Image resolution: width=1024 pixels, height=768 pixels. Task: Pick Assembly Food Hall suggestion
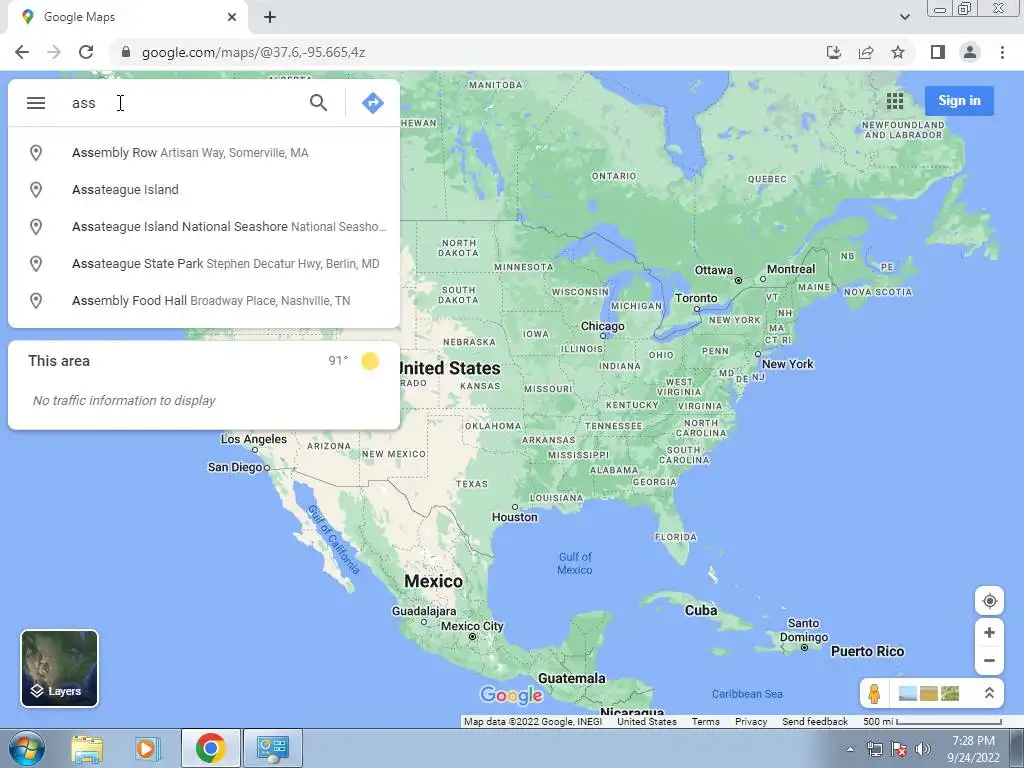coord(204,301)
